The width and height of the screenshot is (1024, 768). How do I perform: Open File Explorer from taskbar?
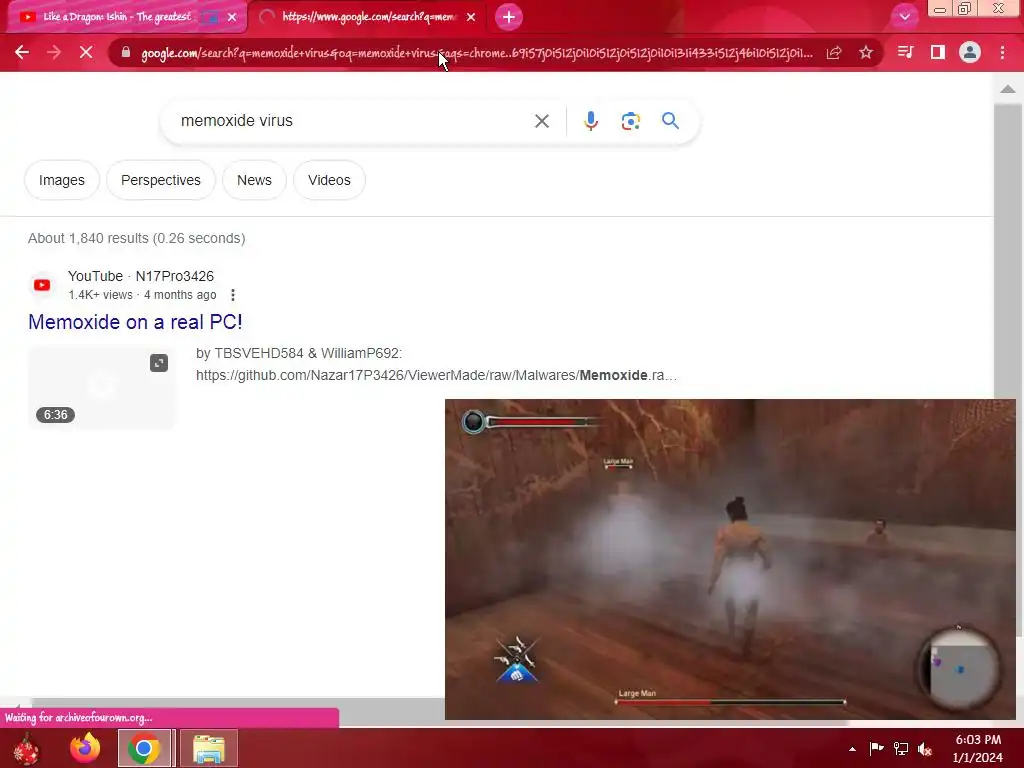pyautogui.click(x=209, y=748)
